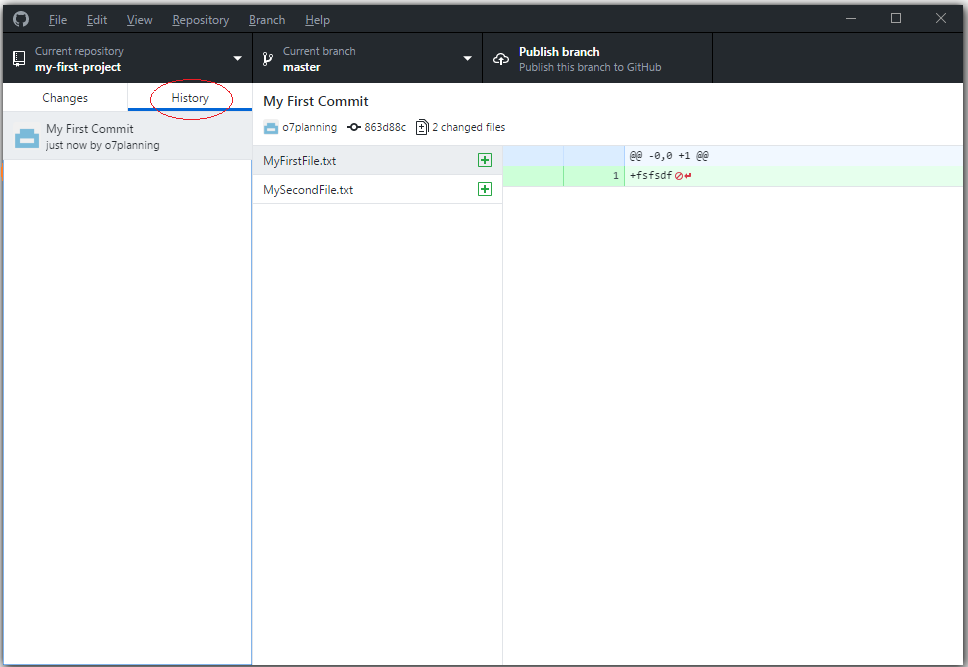
Task: Switch to the History tab
Action: [190, 98]
